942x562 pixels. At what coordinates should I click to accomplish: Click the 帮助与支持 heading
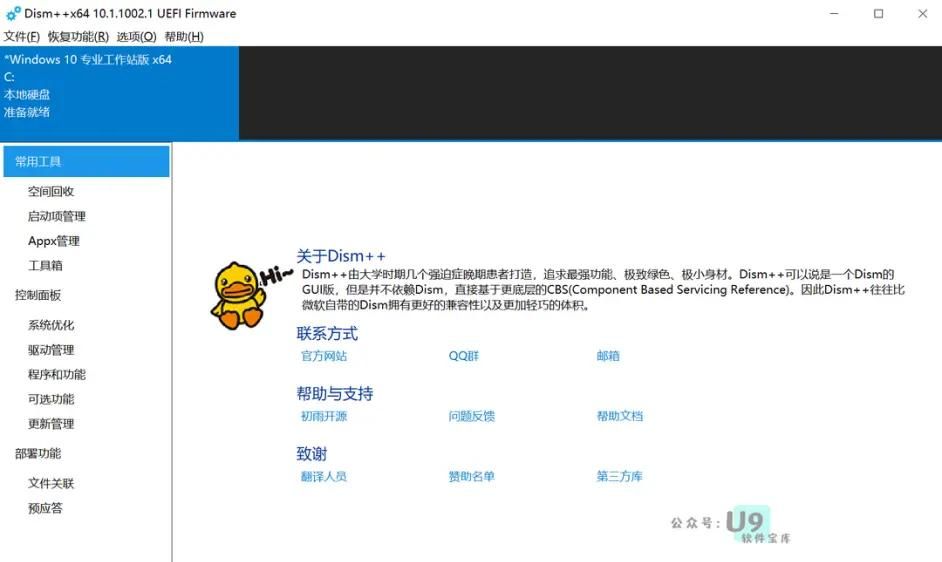(335, 394)
